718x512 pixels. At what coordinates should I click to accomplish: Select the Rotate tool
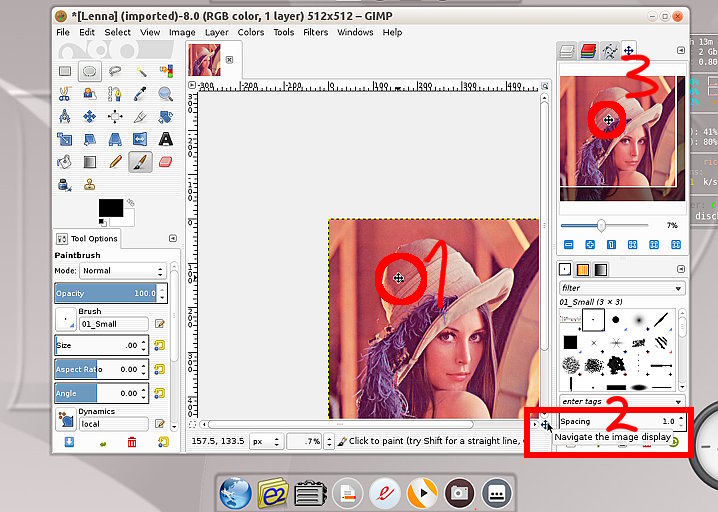(166, 116)
